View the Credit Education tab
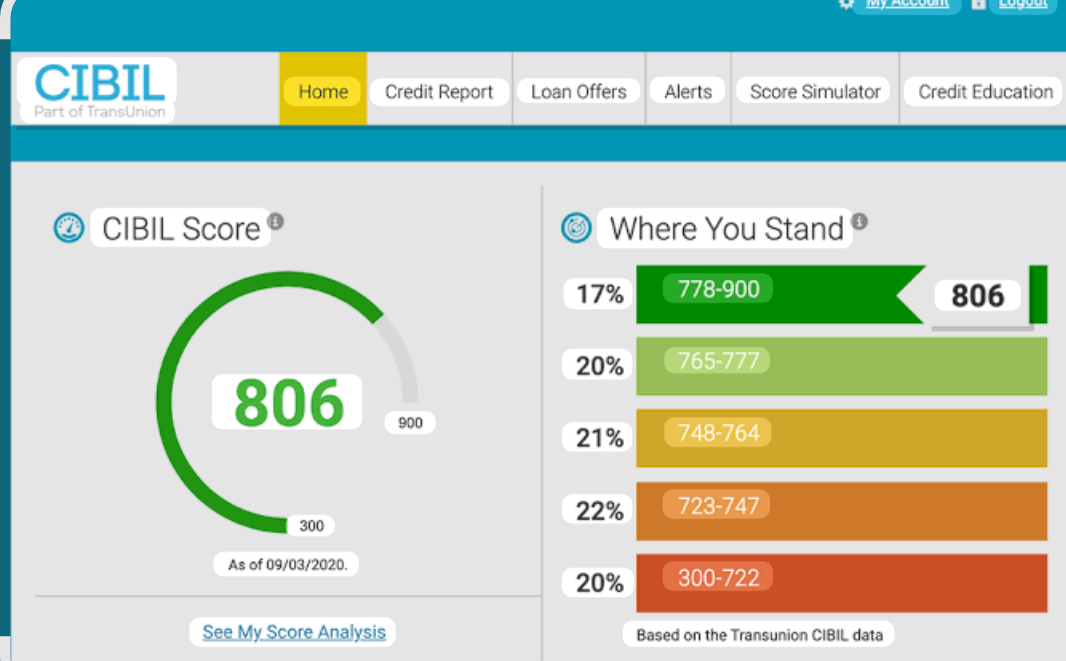The image size is (1066, 661). [985, 91]
